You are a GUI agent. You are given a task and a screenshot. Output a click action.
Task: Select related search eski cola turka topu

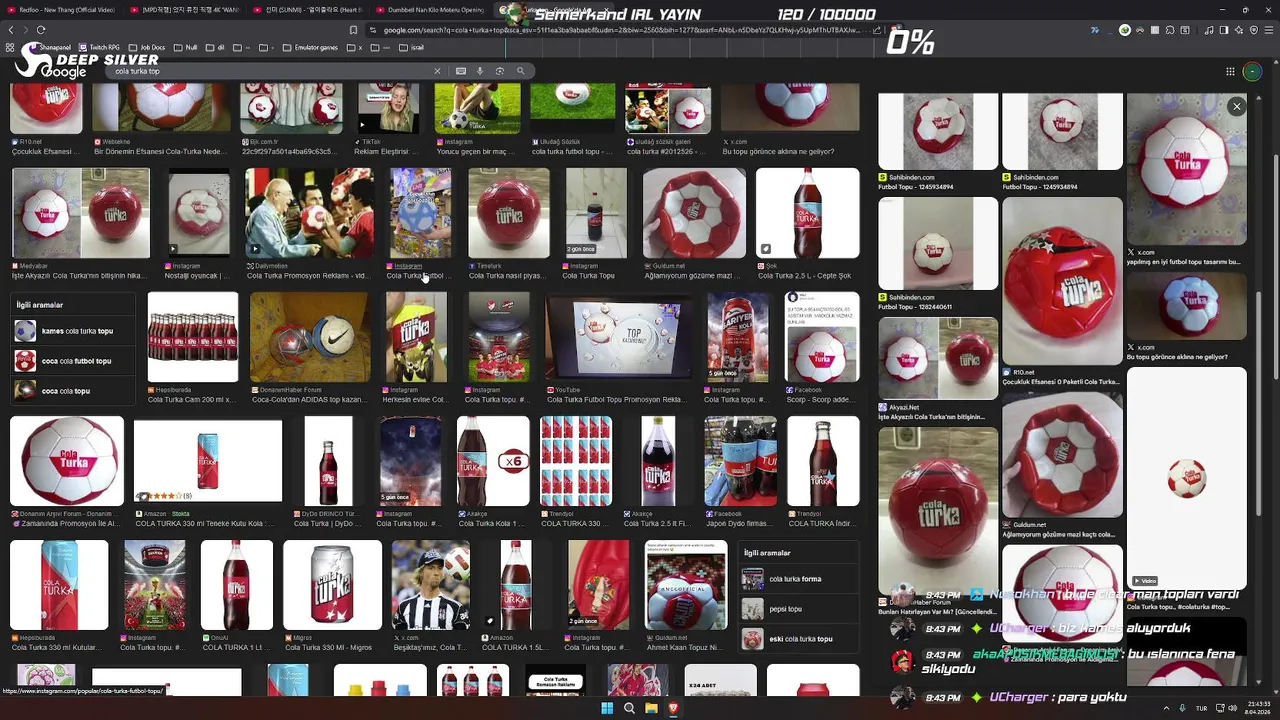click(x=799, y=639)
